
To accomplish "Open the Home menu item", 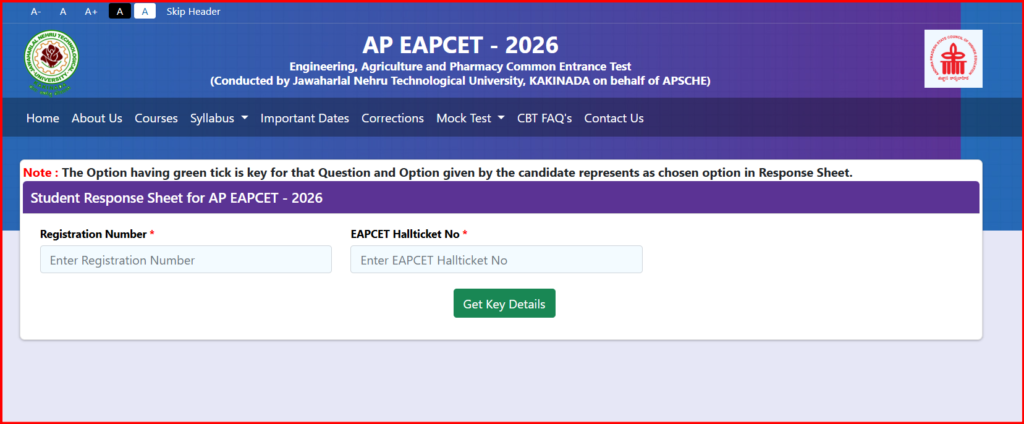I will tap(42, 118).
